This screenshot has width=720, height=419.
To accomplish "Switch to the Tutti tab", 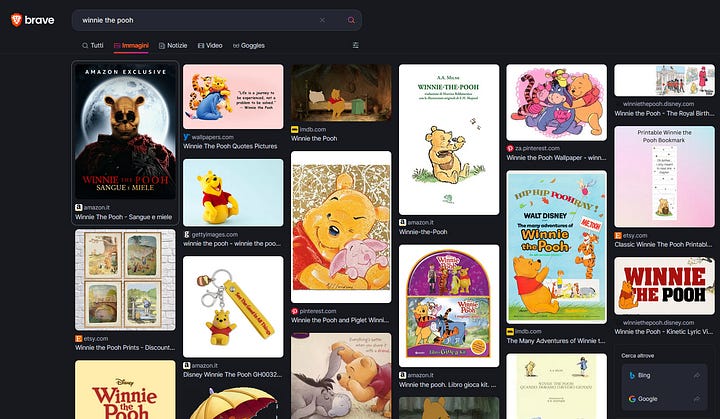I will click(93, 45).
